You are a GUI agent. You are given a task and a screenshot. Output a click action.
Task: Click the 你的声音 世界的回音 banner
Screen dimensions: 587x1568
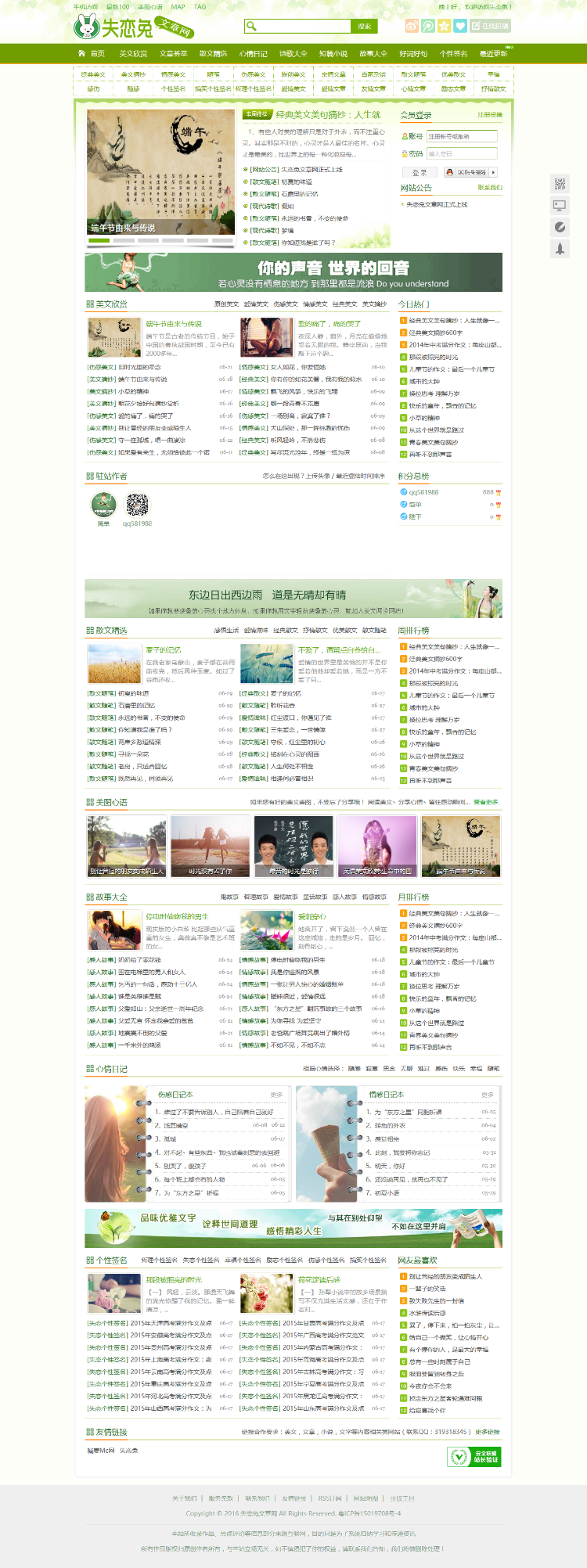[293, 272]
